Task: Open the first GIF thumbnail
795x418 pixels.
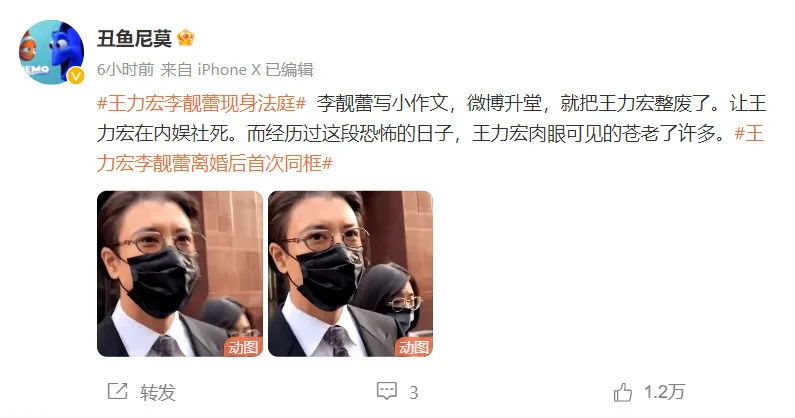Action: 179,274
